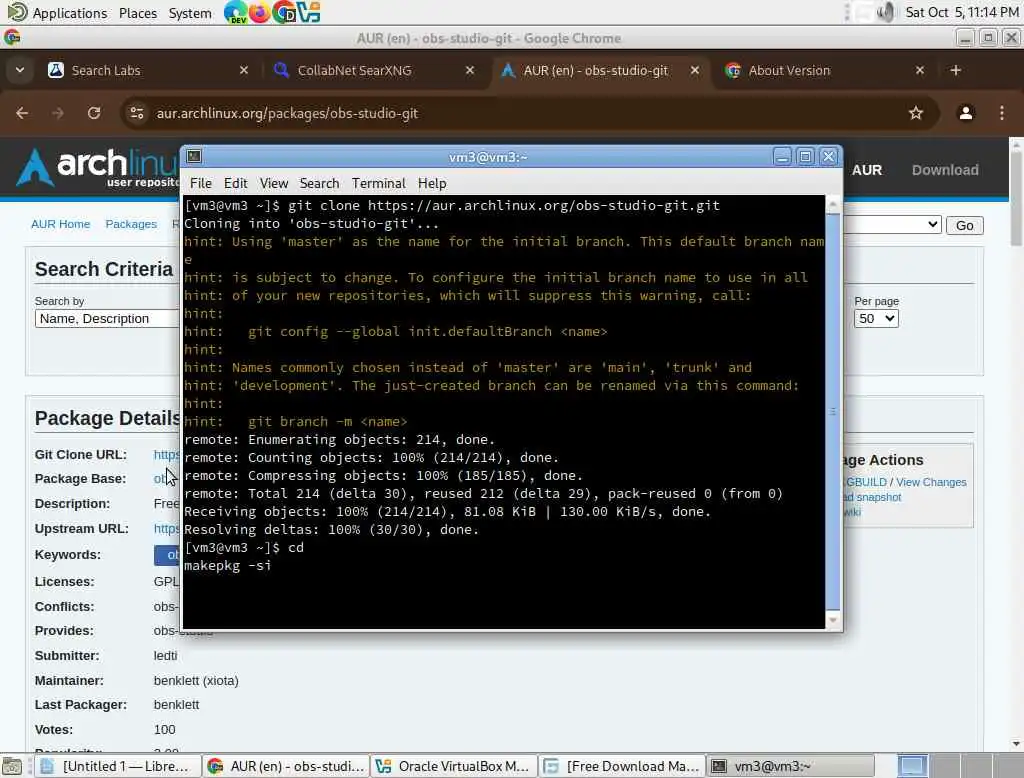The height and width of the screenshot is (778, 1024).
Task: Switch to AUR obs-studio Chrome taskbar entry
Action: [x=285, y=766]
